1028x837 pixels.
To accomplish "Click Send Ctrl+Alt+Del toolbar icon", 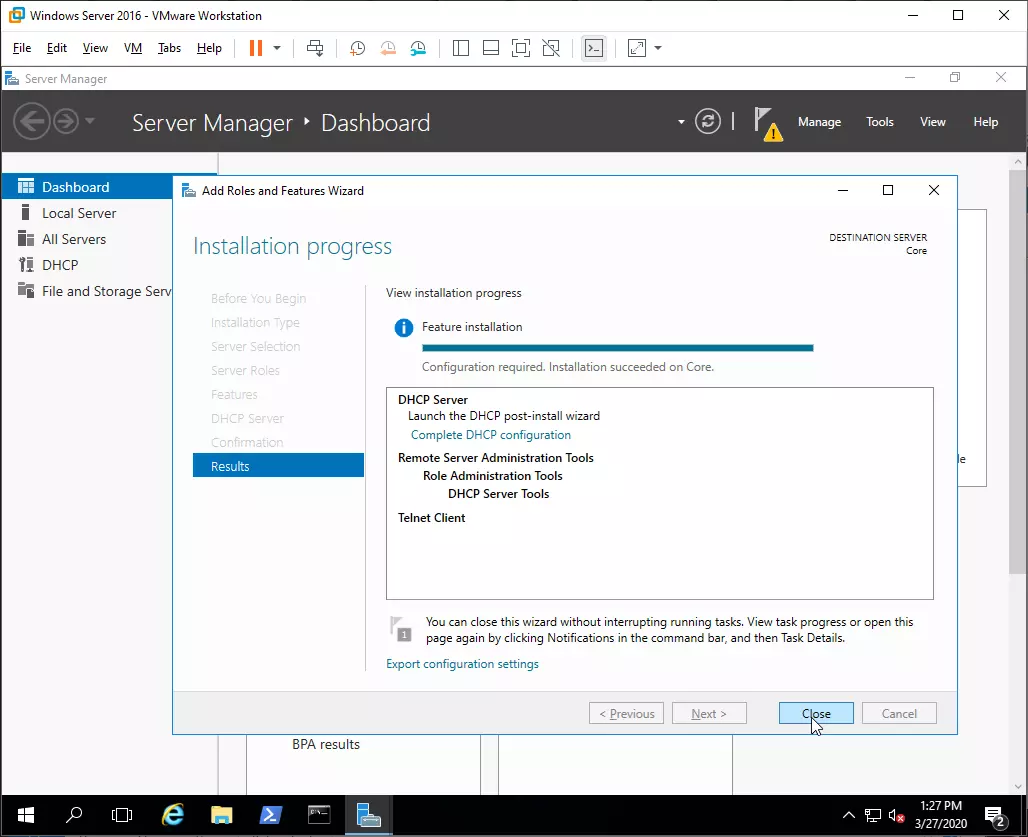I will click(x=315, y=48).
